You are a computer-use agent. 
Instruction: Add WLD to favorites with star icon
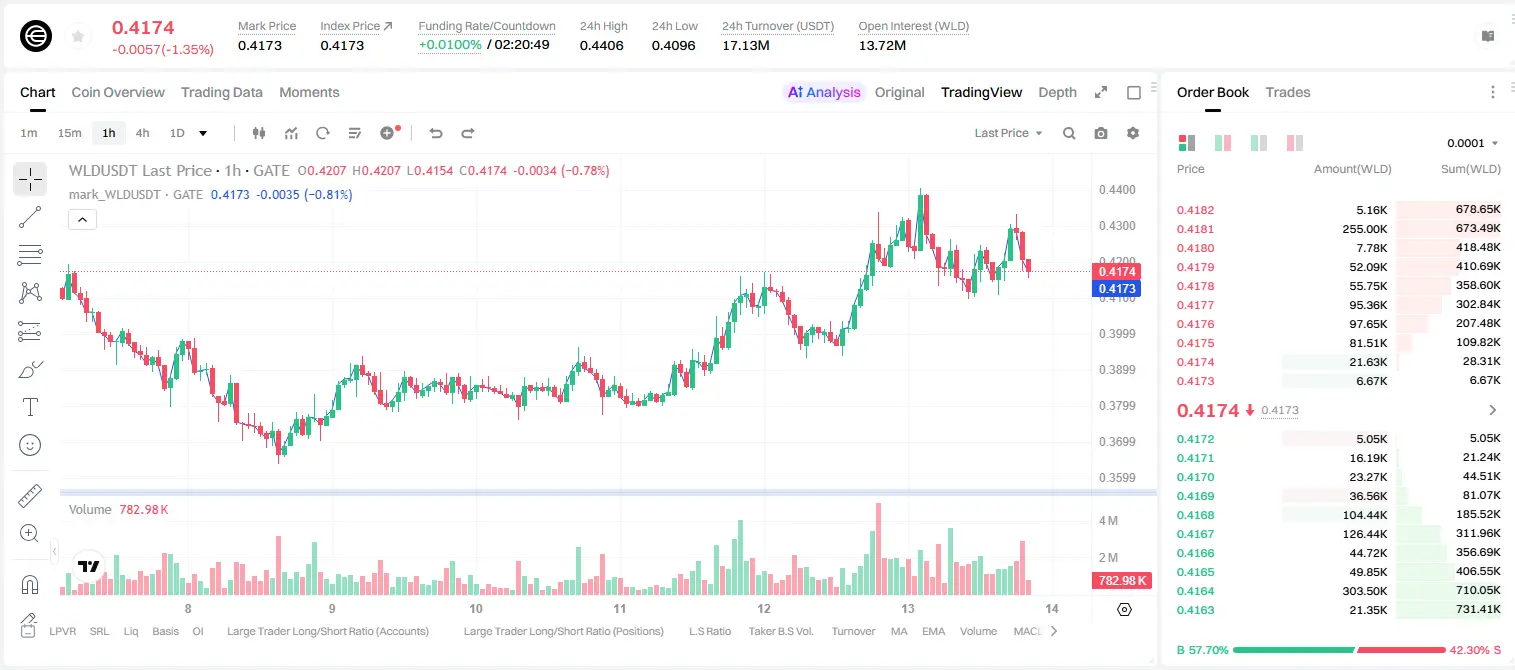78,36
